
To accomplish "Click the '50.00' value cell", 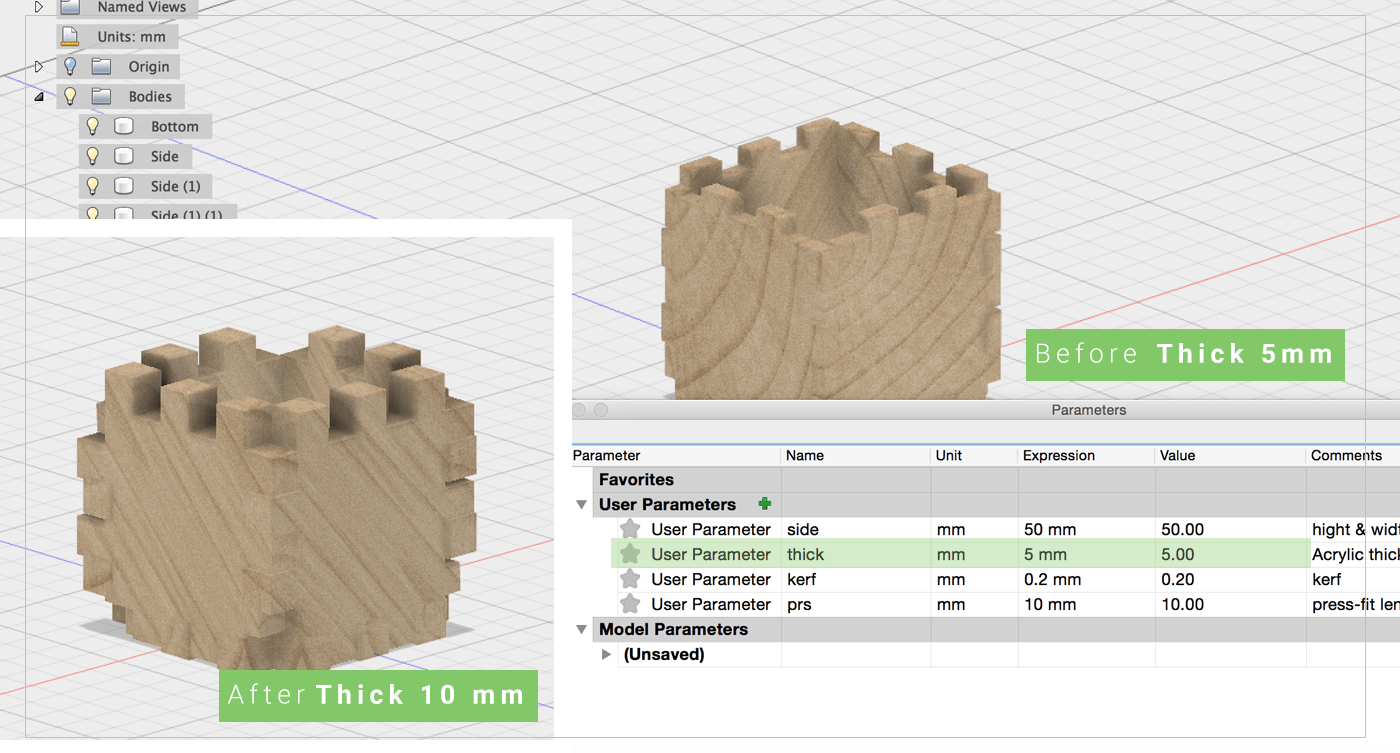I will 1231,529.
